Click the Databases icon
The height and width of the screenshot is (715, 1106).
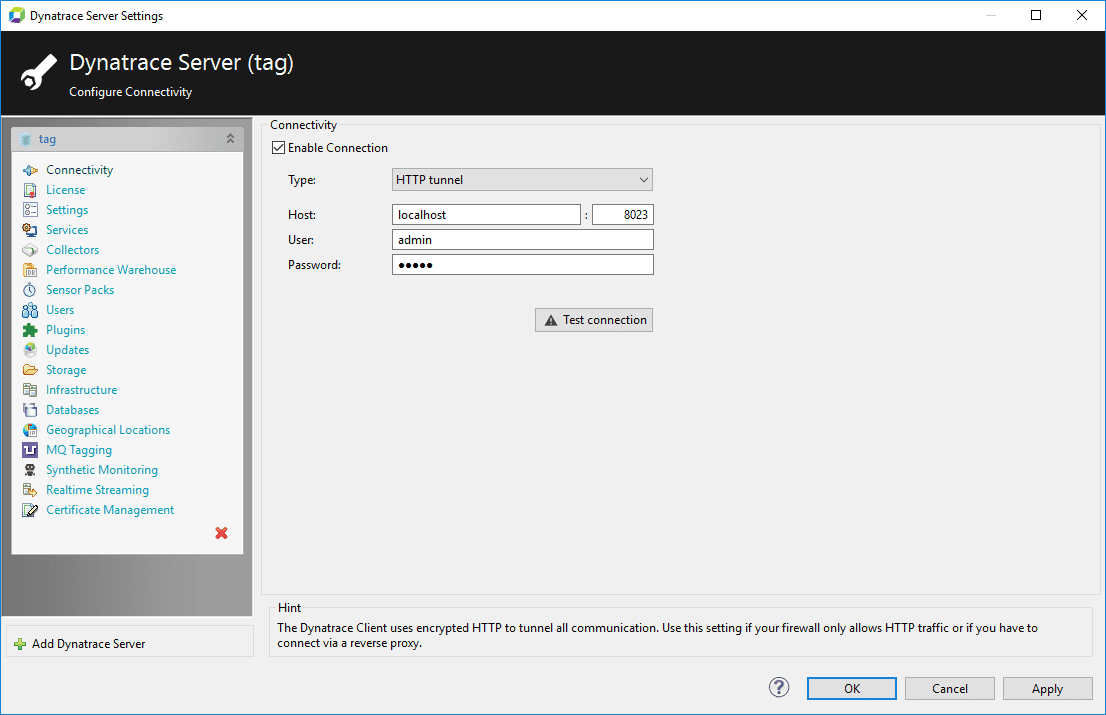[30, 410]
